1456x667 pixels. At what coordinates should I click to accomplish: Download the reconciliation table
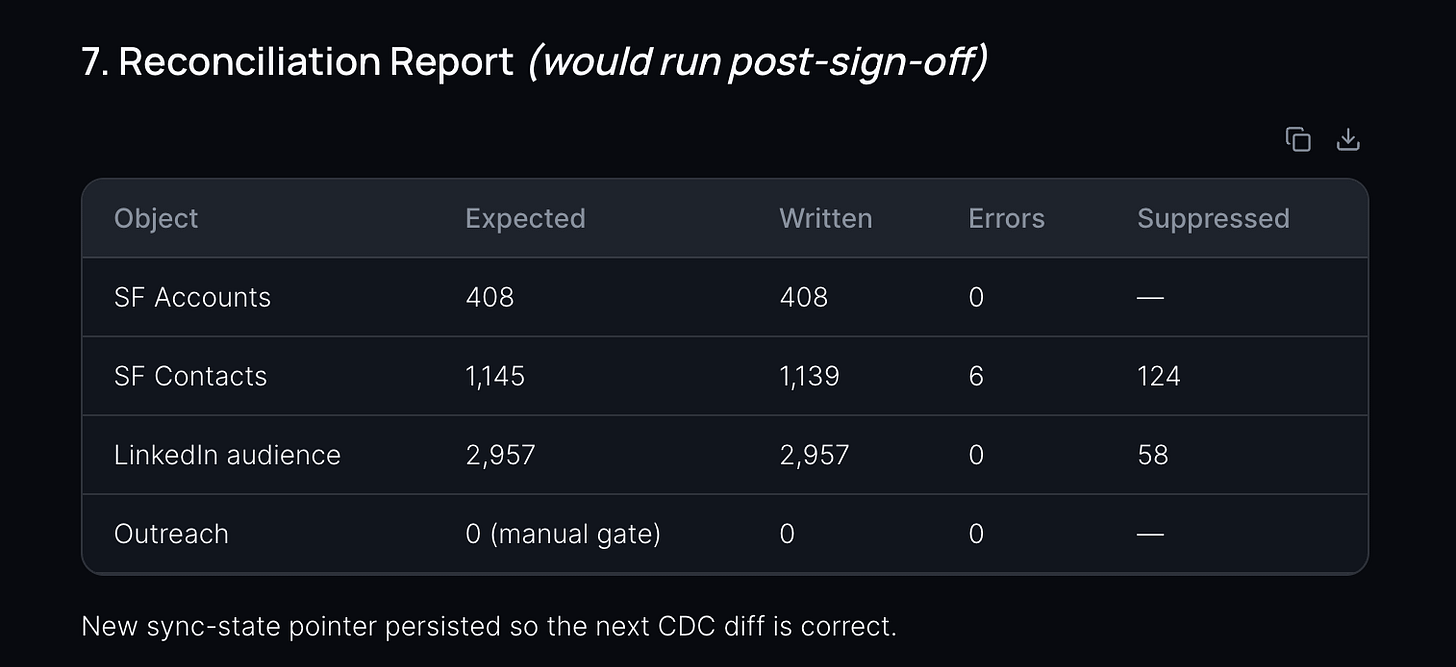coord(1348,140)
